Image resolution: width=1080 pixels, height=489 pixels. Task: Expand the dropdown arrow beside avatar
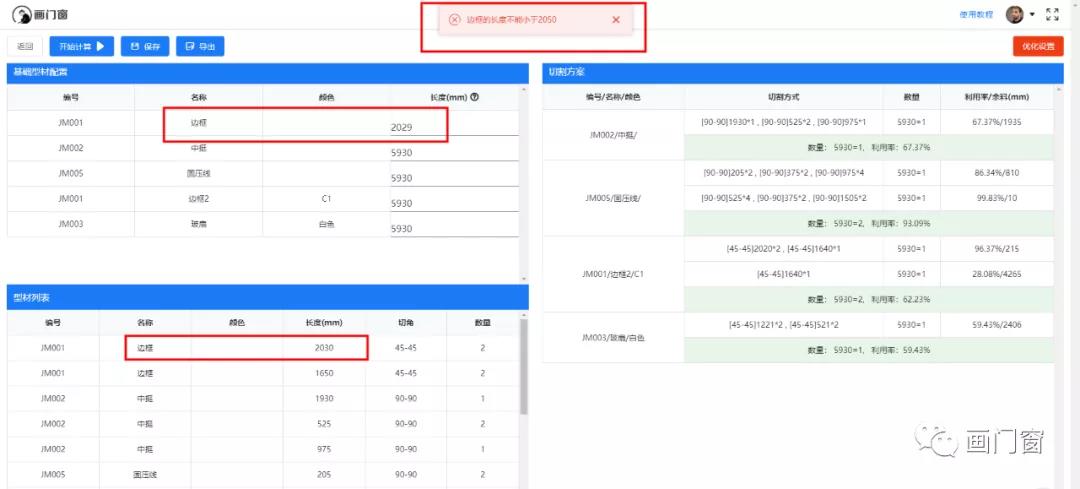coord(1032,15)
